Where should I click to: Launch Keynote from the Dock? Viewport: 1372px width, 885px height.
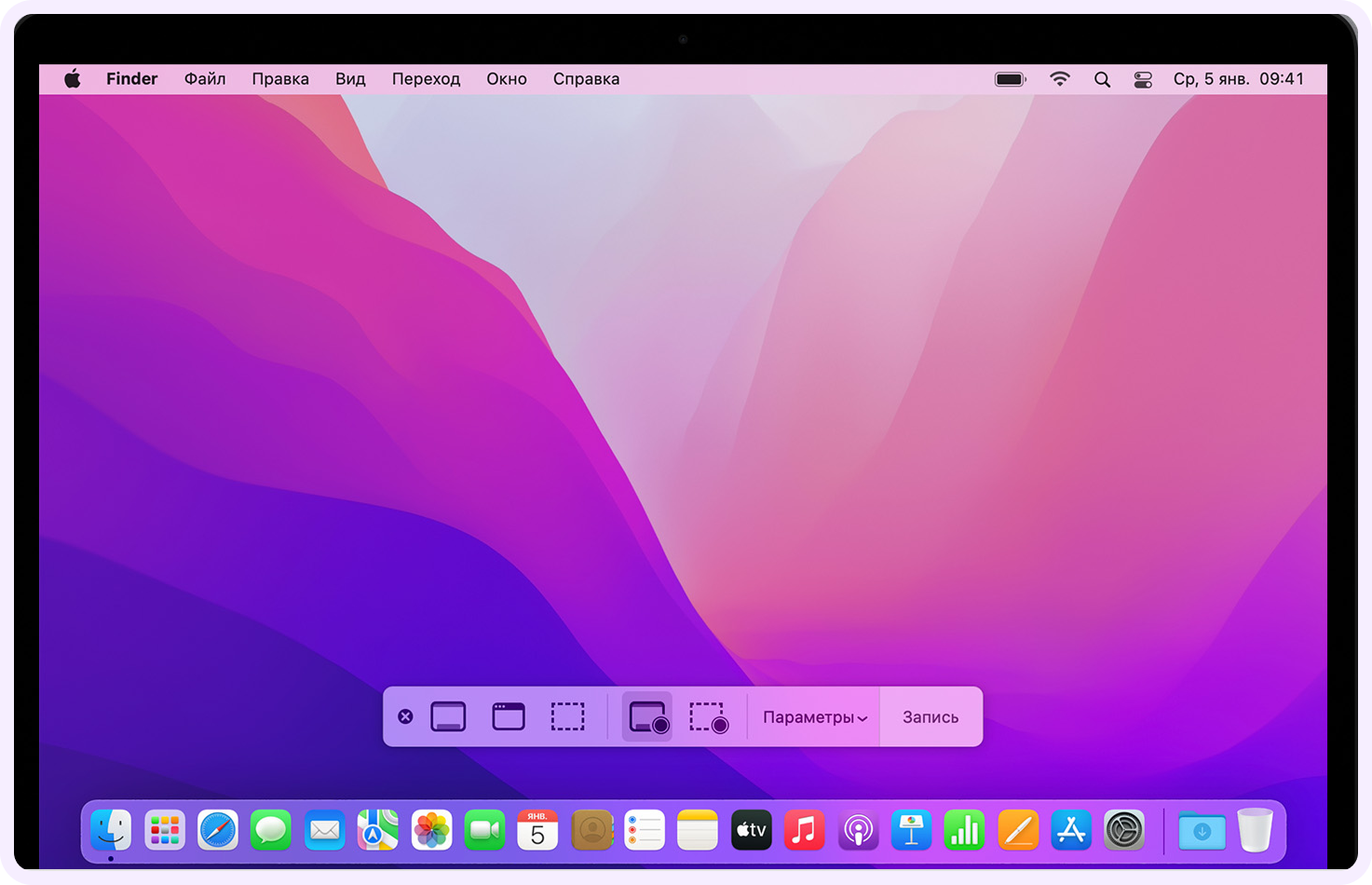[x=911, y=830]
